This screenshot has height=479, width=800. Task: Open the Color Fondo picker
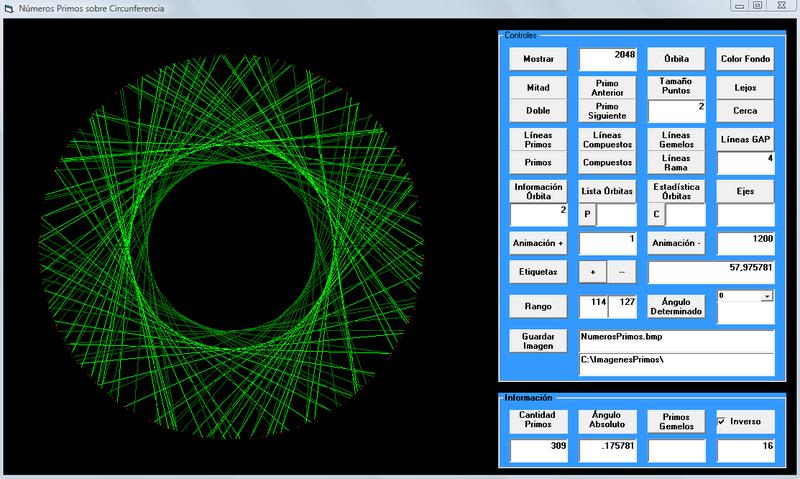745,59
